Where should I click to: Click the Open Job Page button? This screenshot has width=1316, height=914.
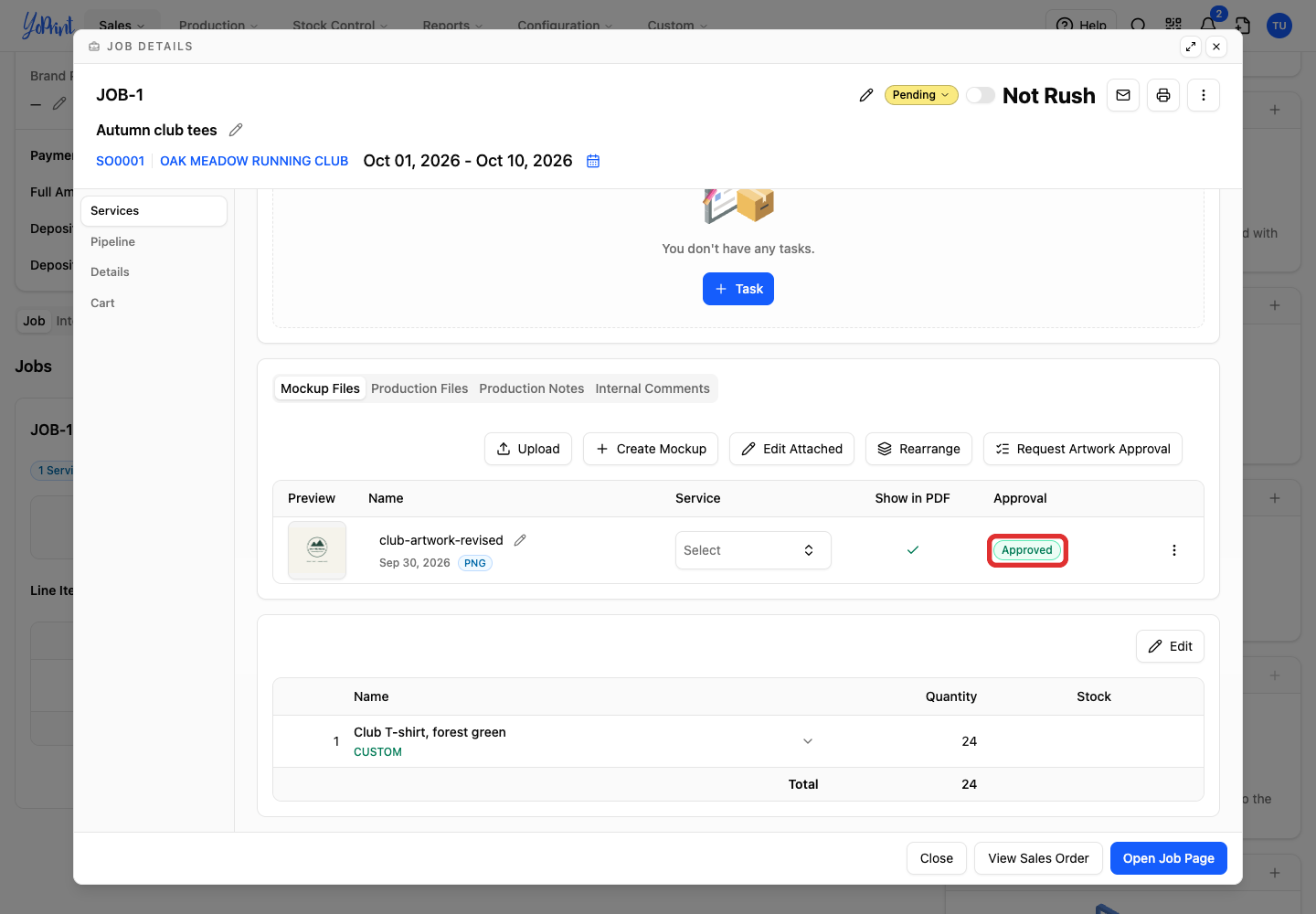(x=1169, y=858)
